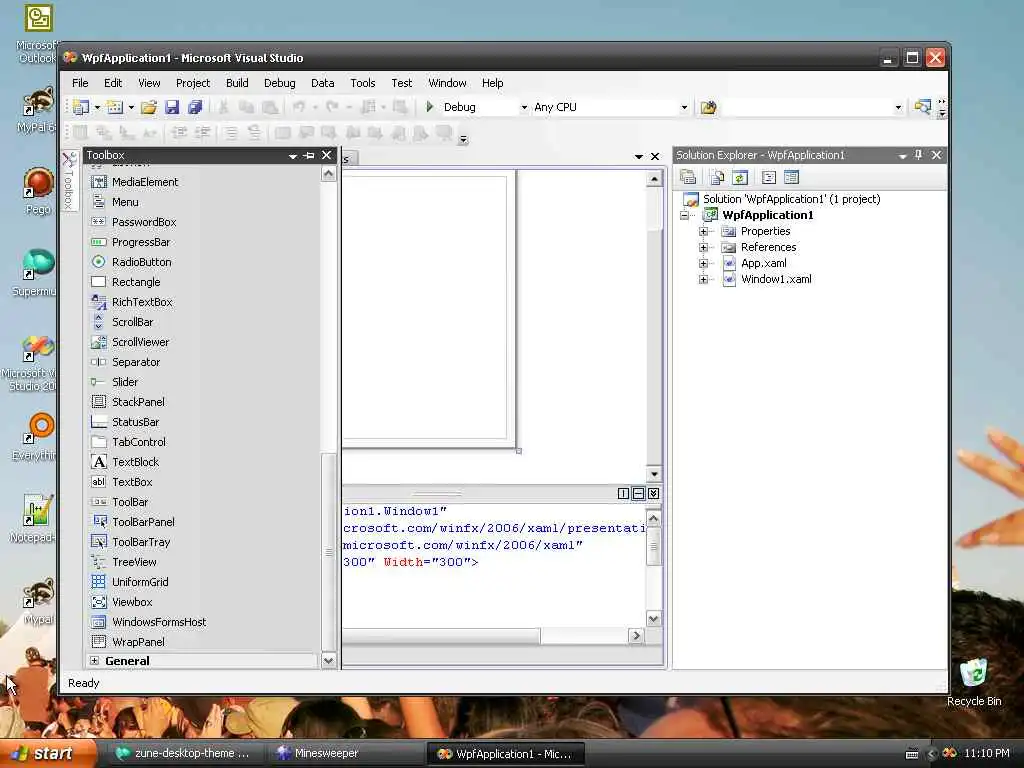Open the Recycle Bin desktop icon
The width and height of the screenshot is (1024, 768).
pyautogui.click(x=974, y=682)
